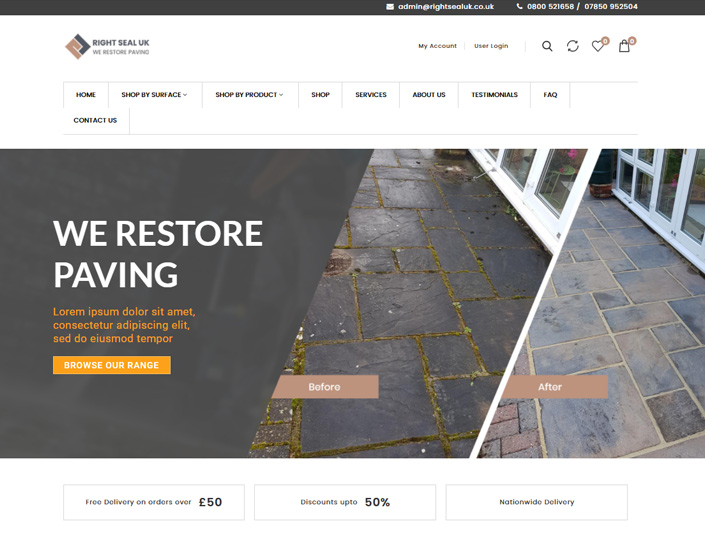Click the Right Seal UK logo
This screenshot has height=550, width=705.
(x=107, y=46)
